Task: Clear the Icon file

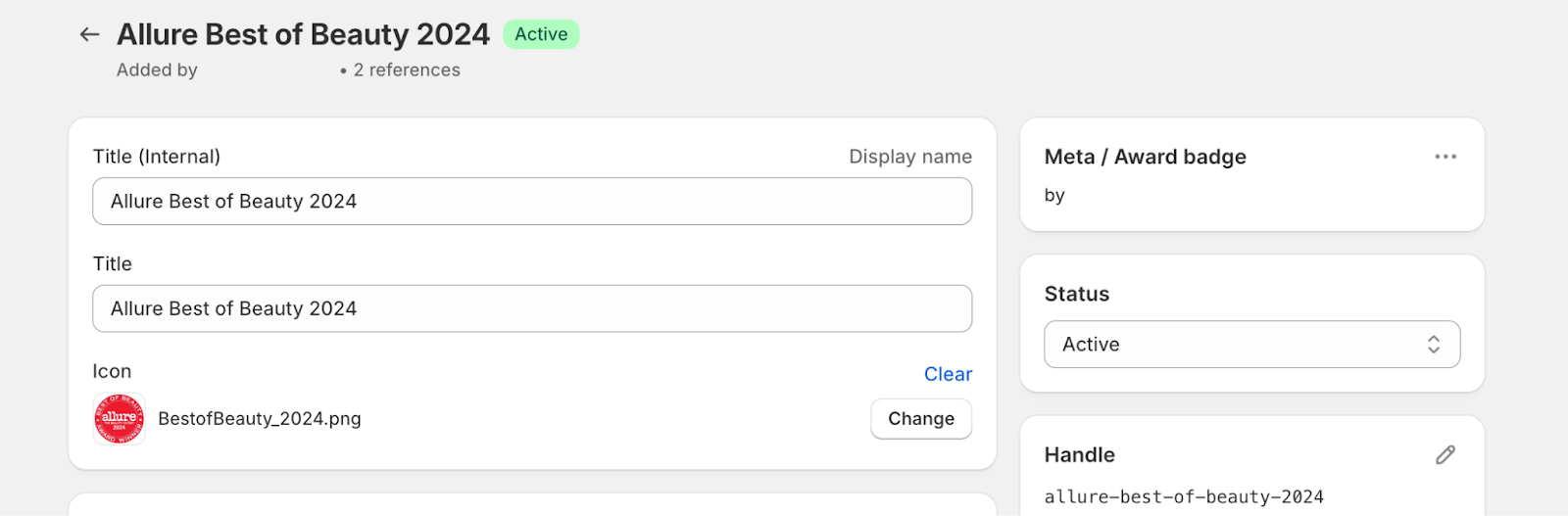Action: point(948,374)
